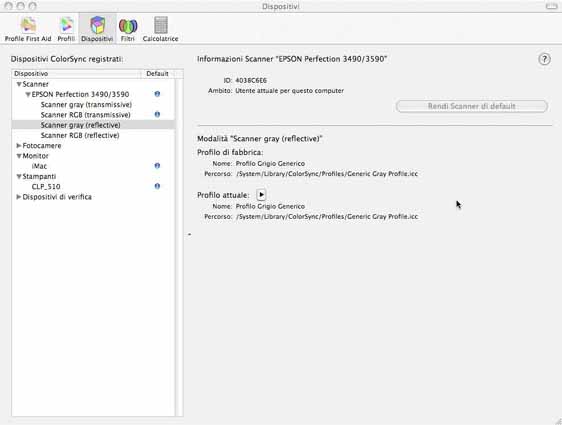Expand the Fotocamere group
Image resolution: width=562 pixels, height=425 pixels.
coord(19,145)
